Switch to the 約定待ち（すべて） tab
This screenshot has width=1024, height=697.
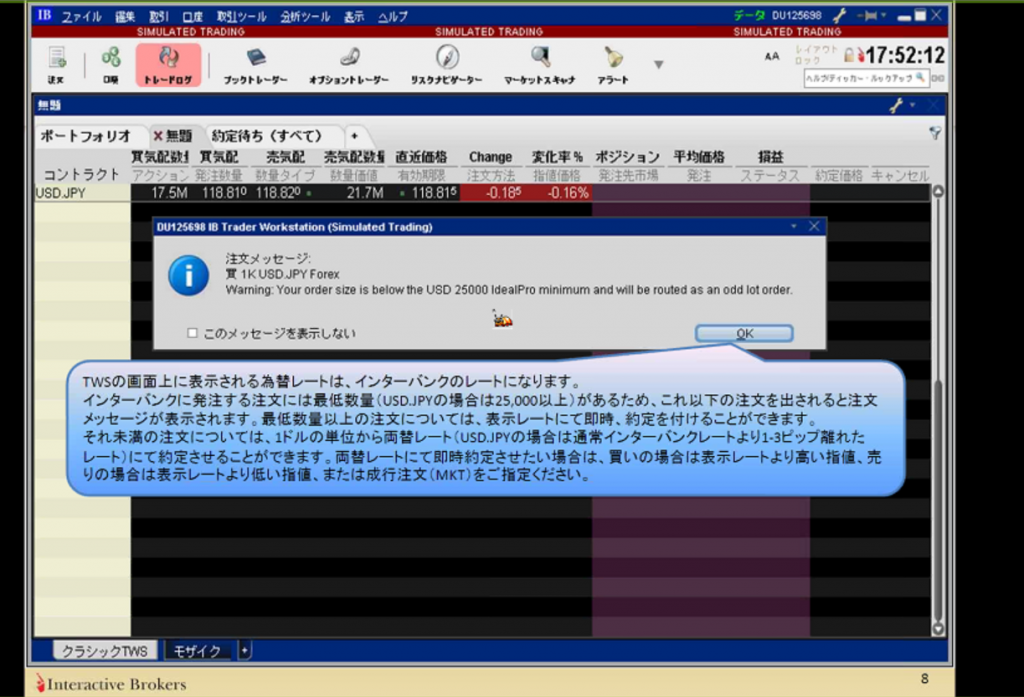pos(268,136)
